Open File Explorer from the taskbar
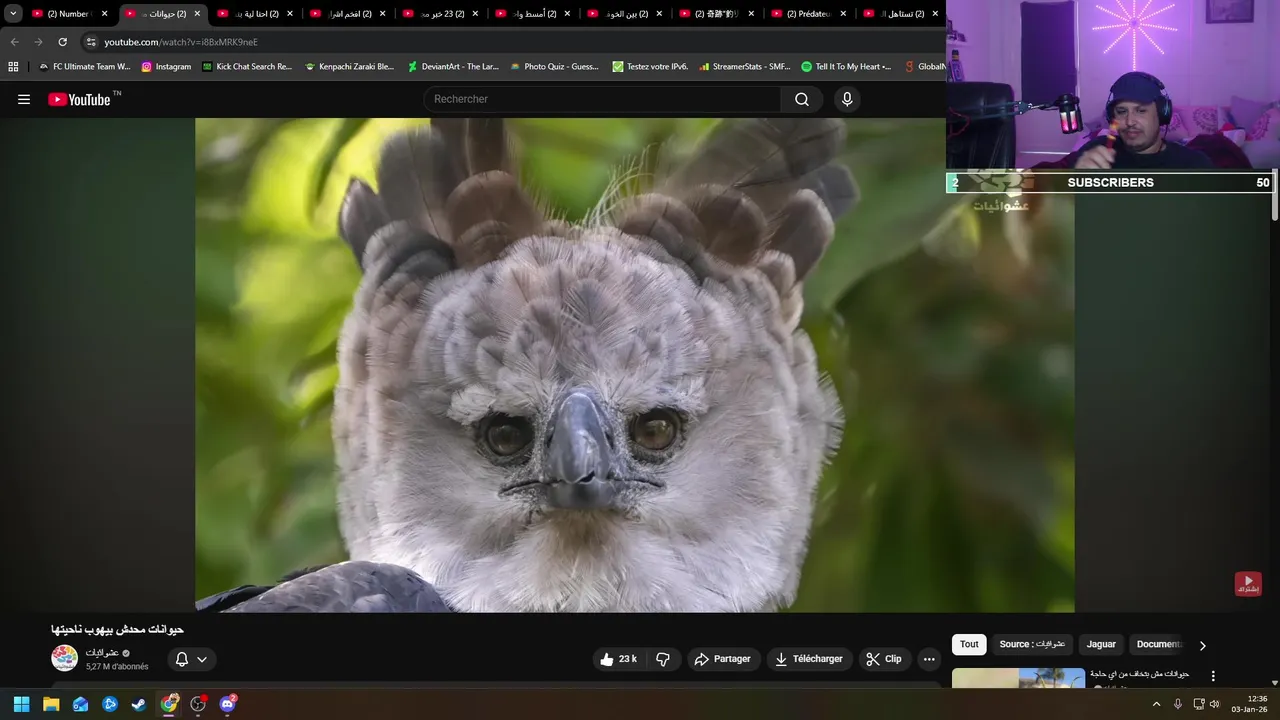This screenshot has height=720, width=1280. point(51,704)
